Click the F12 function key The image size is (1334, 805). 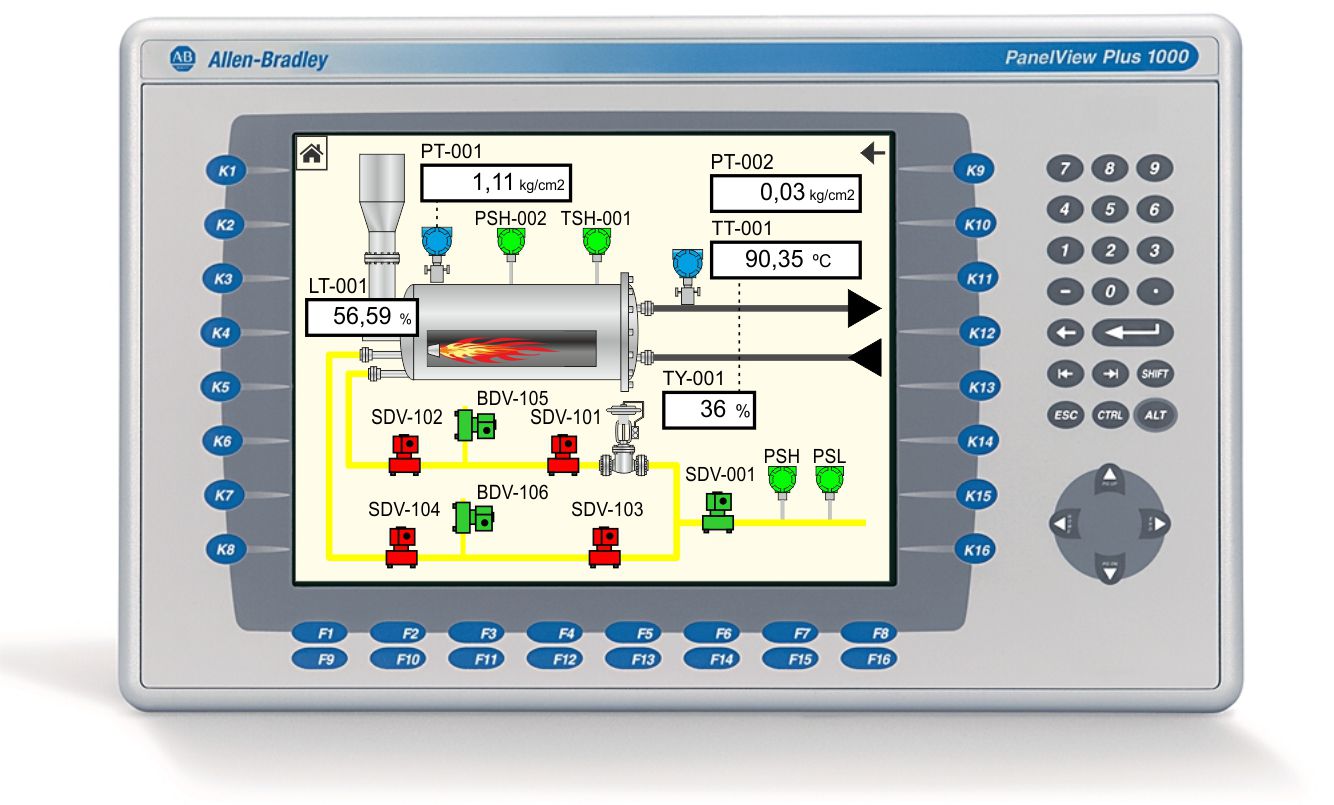click(555, 659)
